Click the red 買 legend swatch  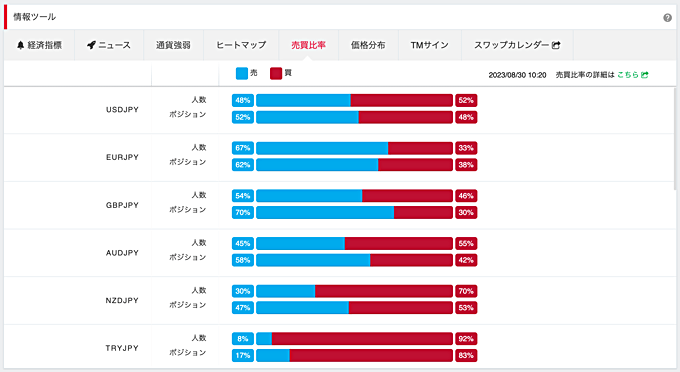point(276,73)
